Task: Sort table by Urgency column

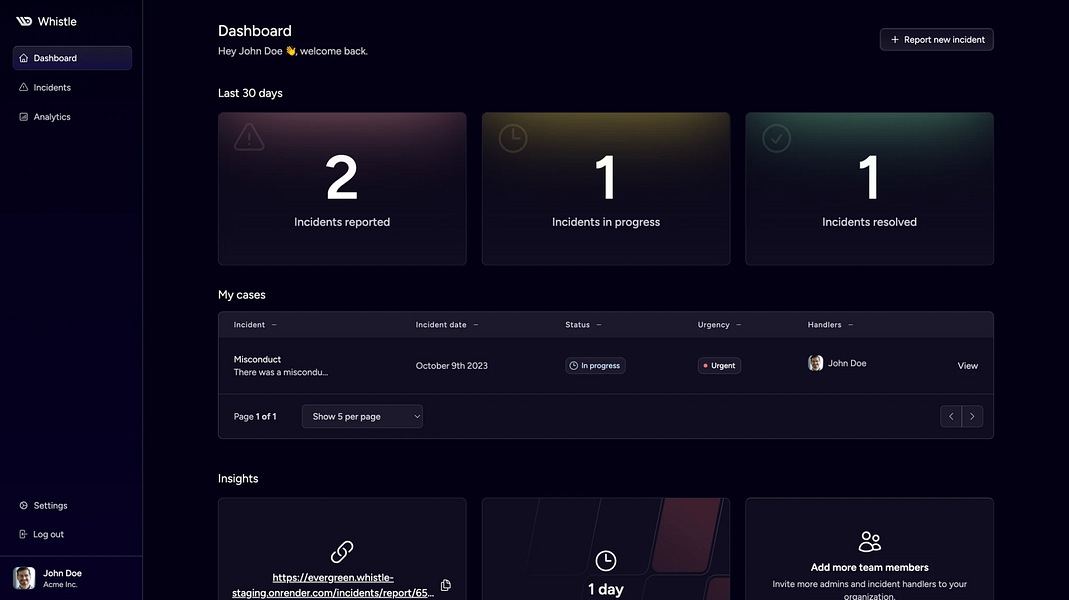Action: coord(719,325)
